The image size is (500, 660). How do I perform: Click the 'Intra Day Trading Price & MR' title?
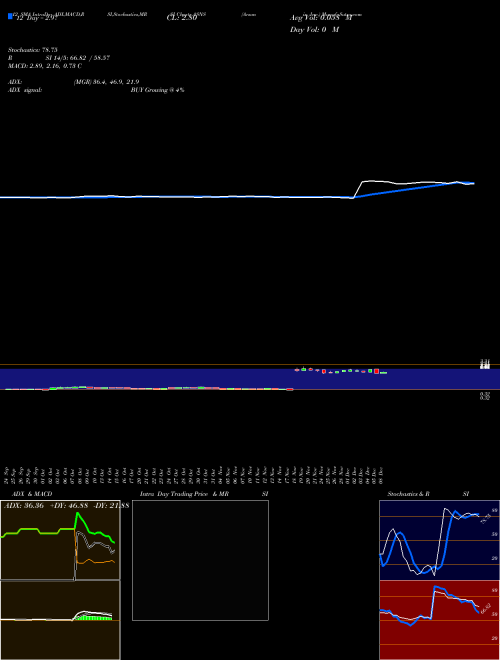(184, 494)
